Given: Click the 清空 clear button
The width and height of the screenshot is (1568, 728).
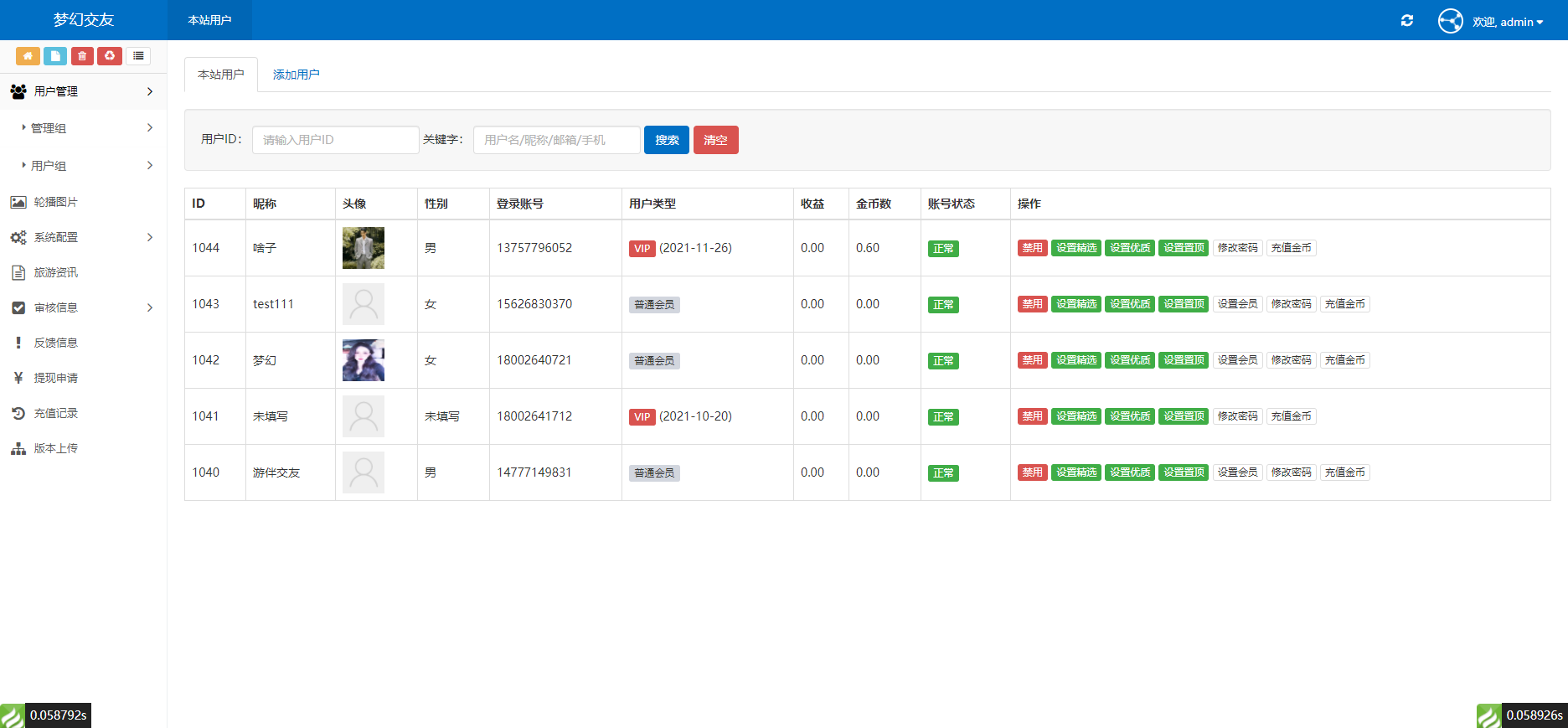Looking at the screenshot, I should pos(715,140).
